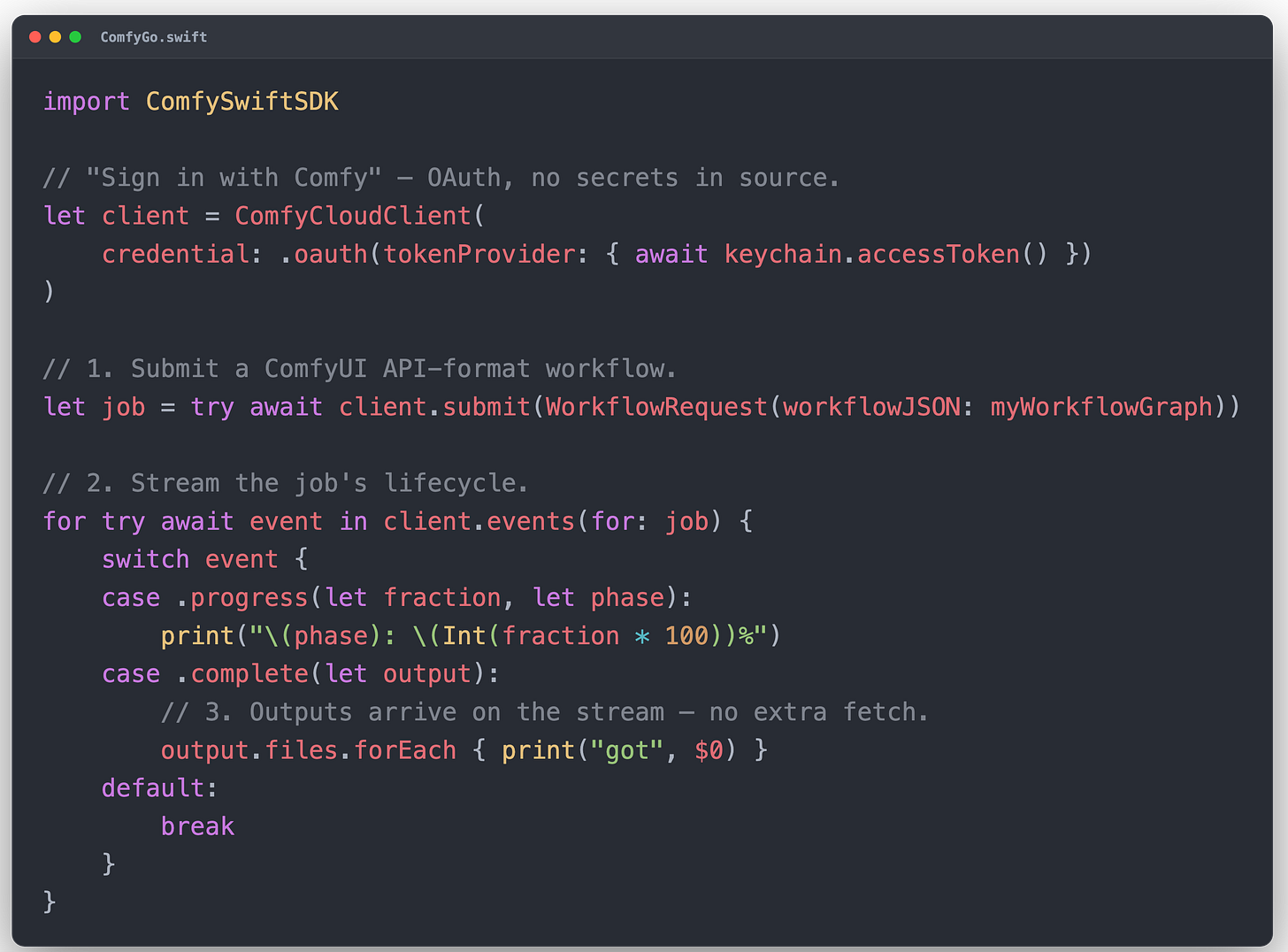Click the "Stream the job's lifecycle" comment
Image resolution: width=1288 pixels, height=952 pixels.
click(x=285, y=483)
